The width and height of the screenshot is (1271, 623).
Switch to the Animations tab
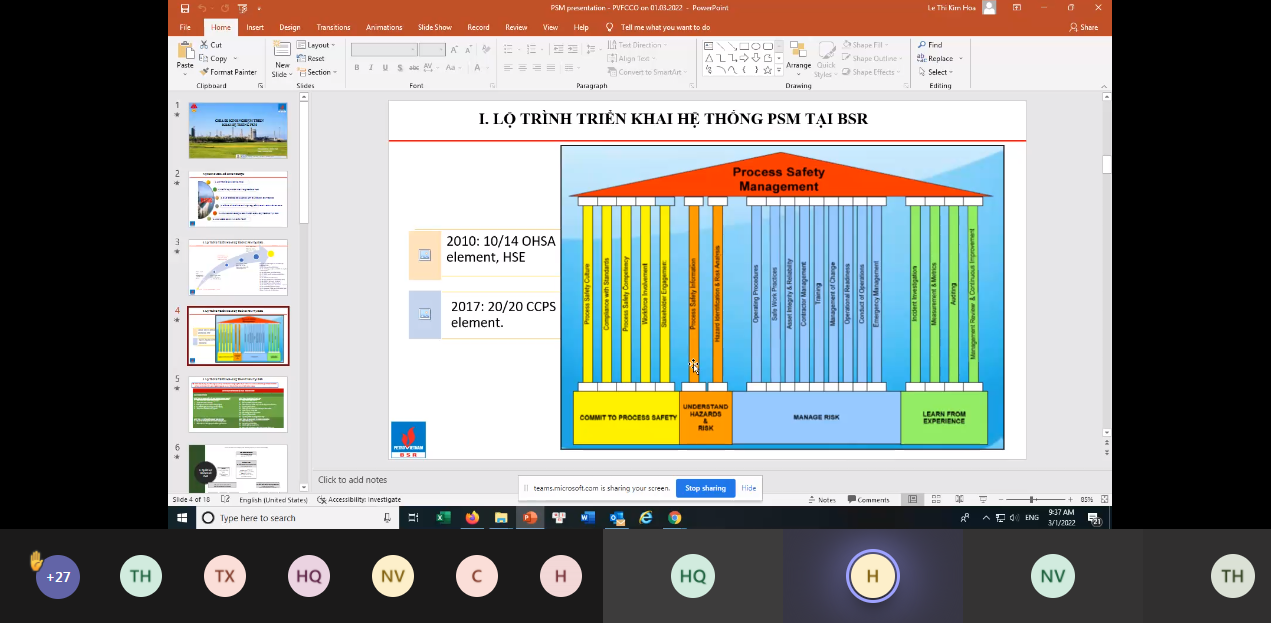[x=384, y=27]
